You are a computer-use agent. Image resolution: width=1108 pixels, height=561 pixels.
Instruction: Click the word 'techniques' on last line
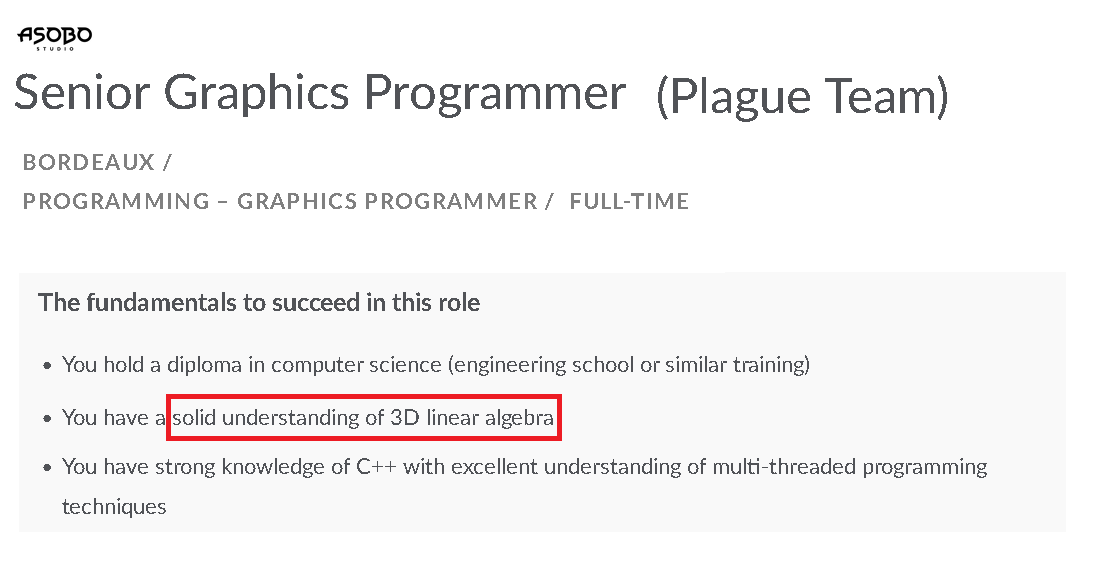pyautogui.click(x=114, y=506)
